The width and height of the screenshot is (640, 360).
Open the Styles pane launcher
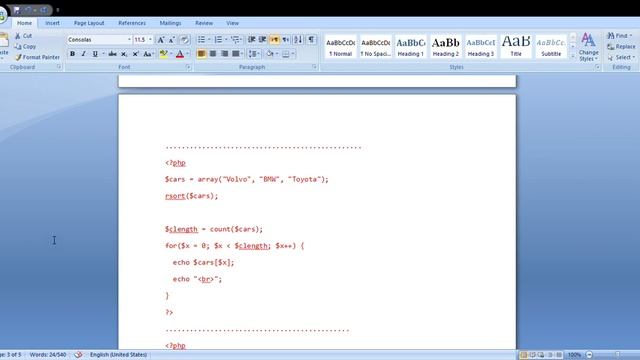point(598,67)
